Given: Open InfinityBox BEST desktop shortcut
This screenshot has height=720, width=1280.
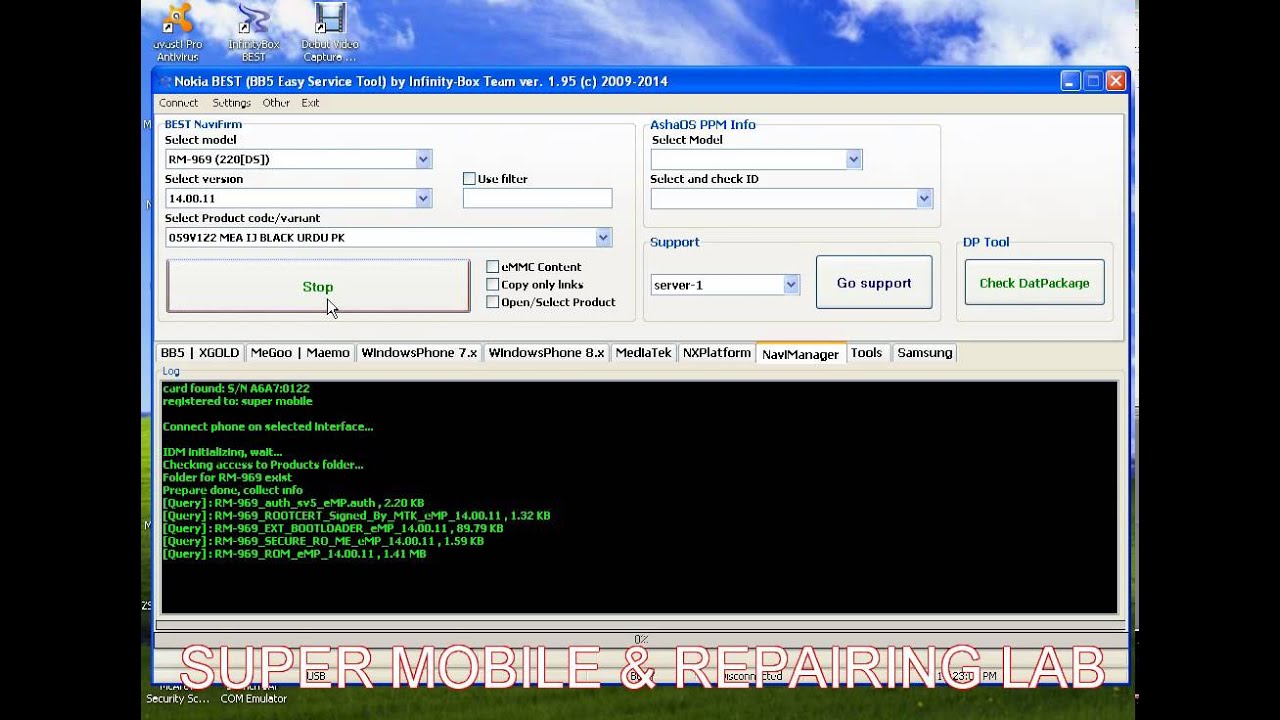Looking at the screenshot, I should tap(254, 32).
